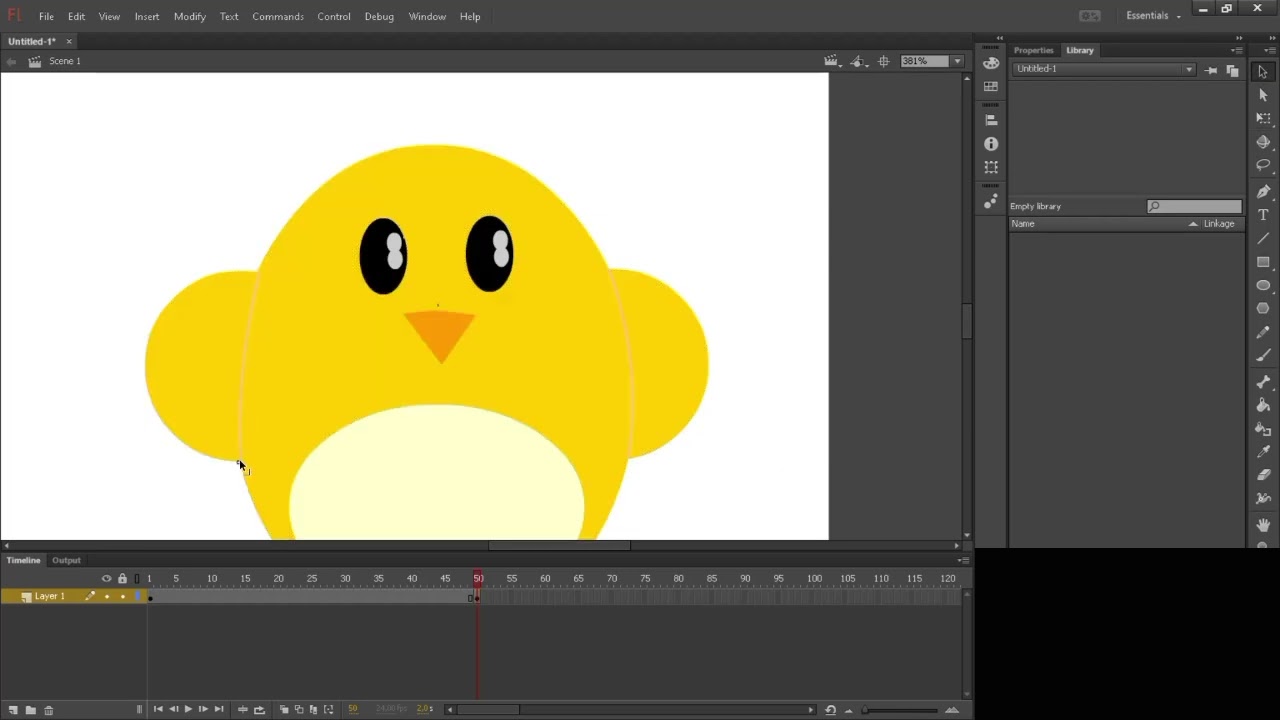This screenshot has width=1280, height=720.
Task: Switch to the Properties tab
Action: click(1033, 50)
